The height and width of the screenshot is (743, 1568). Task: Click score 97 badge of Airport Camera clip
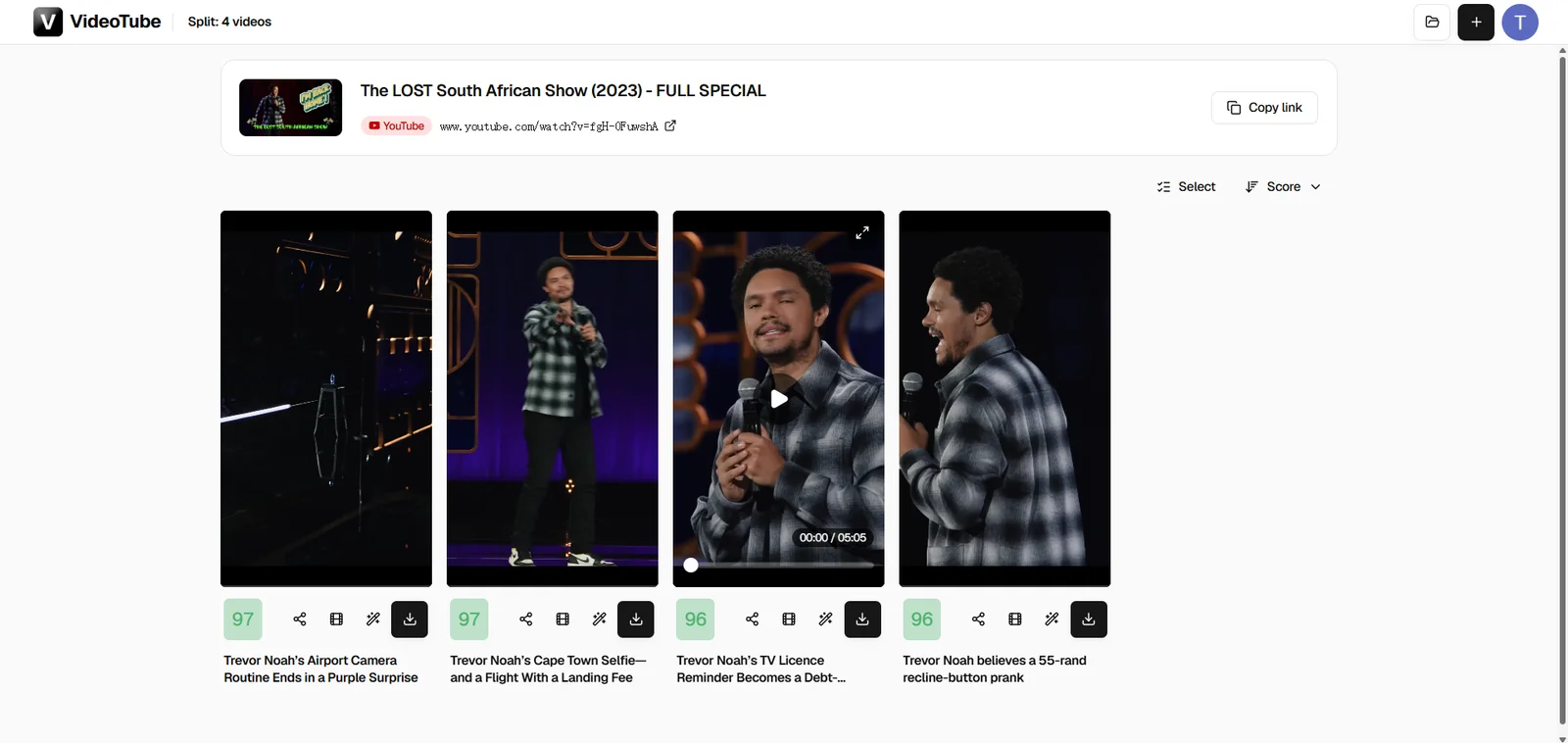[x=243, y=619]
